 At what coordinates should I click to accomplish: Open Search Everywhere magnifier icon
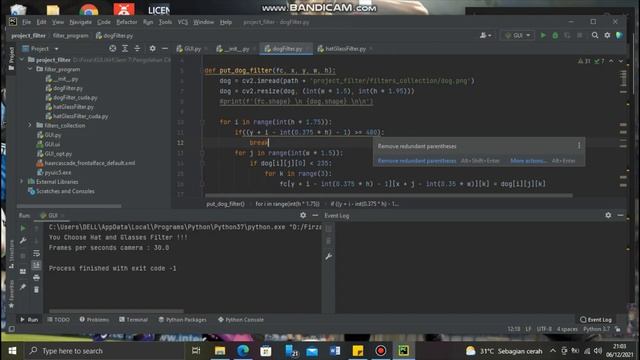[x=595, y=36]
